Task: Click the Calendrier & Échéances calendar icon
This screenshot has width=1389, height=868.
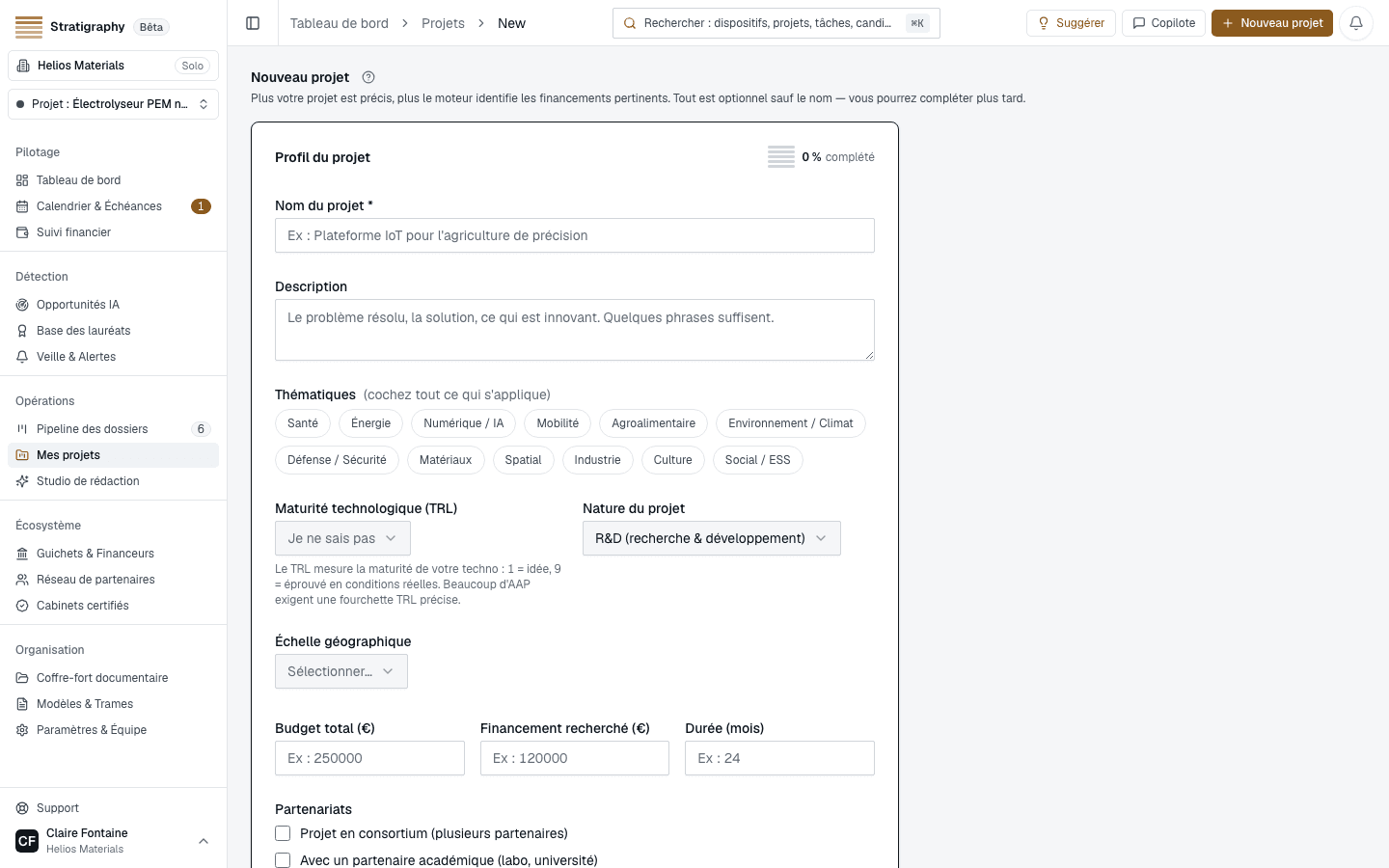Action: click(x=22, y=206)
